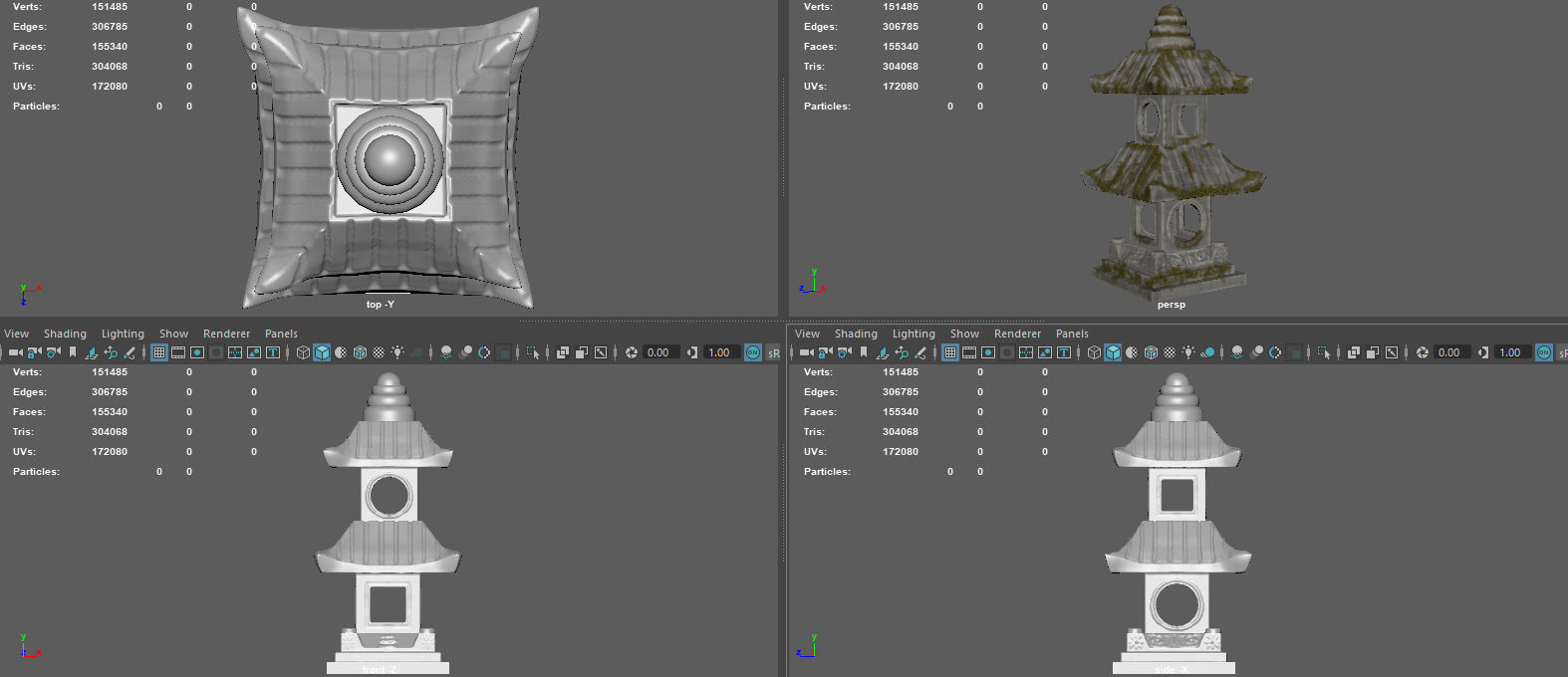Toggle Safe Title in front view panel toolbar
This screenshot has width=1568, height=677.
273,352
